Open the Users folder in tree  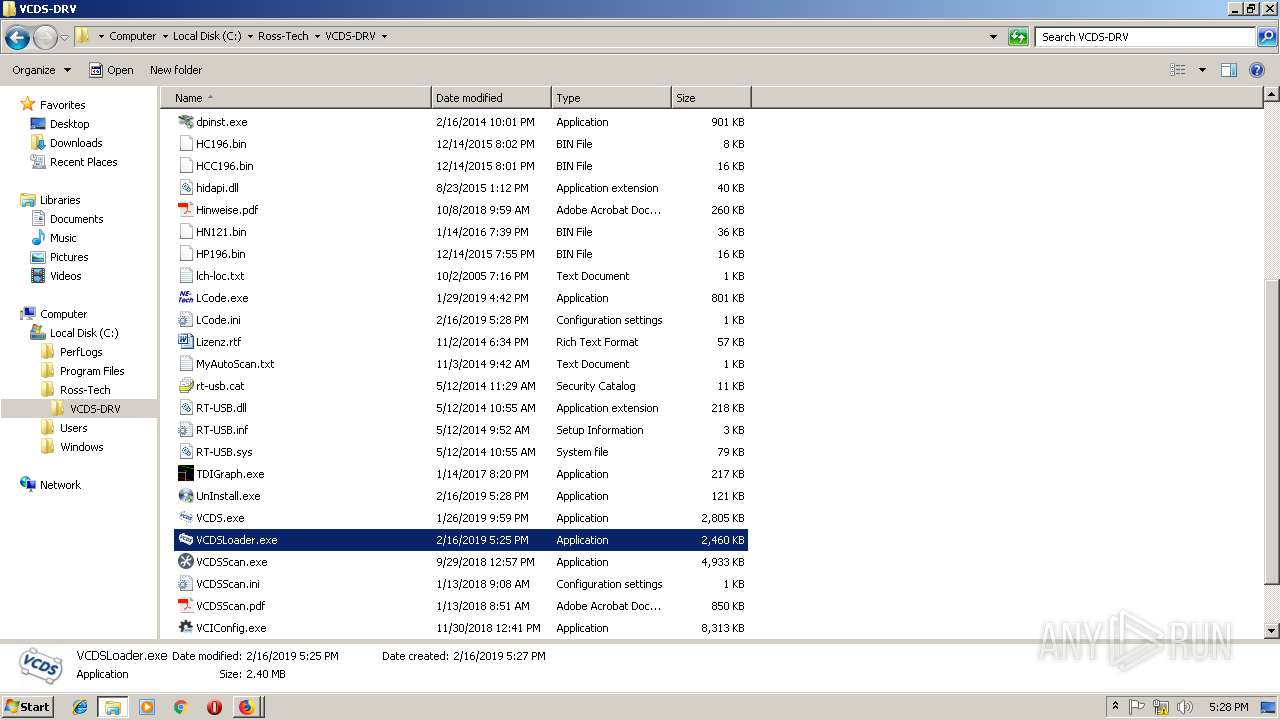[x=73, y=428]
